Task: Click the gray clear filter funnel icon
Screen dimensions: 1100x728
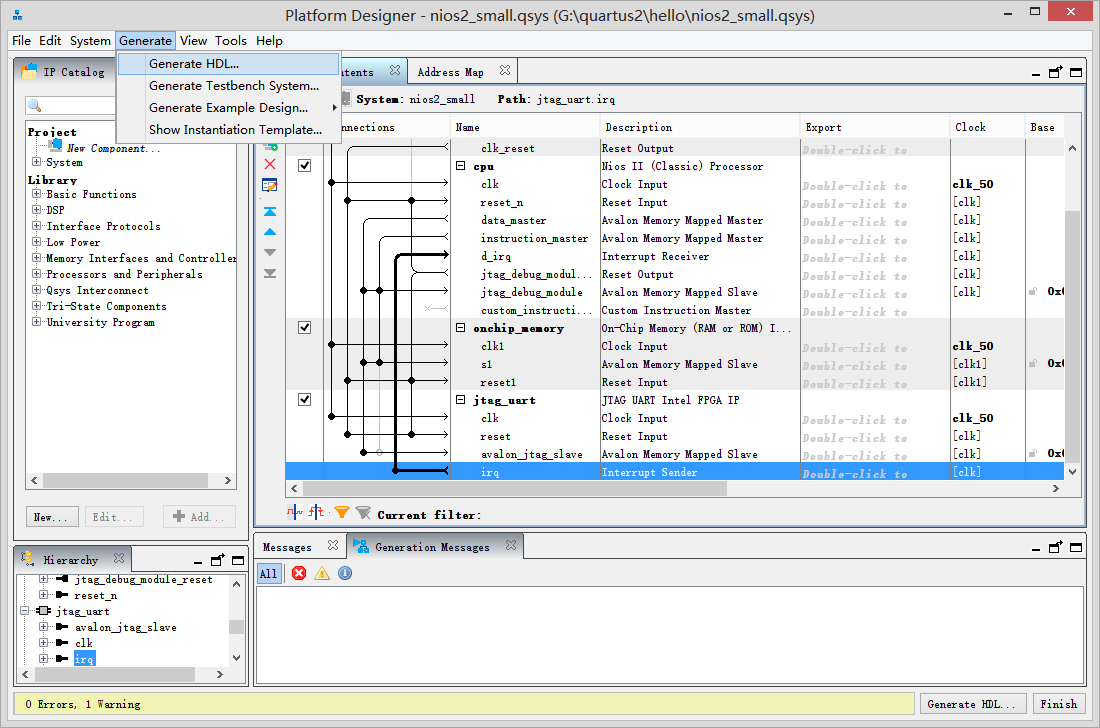Action: tap(363, 513)
